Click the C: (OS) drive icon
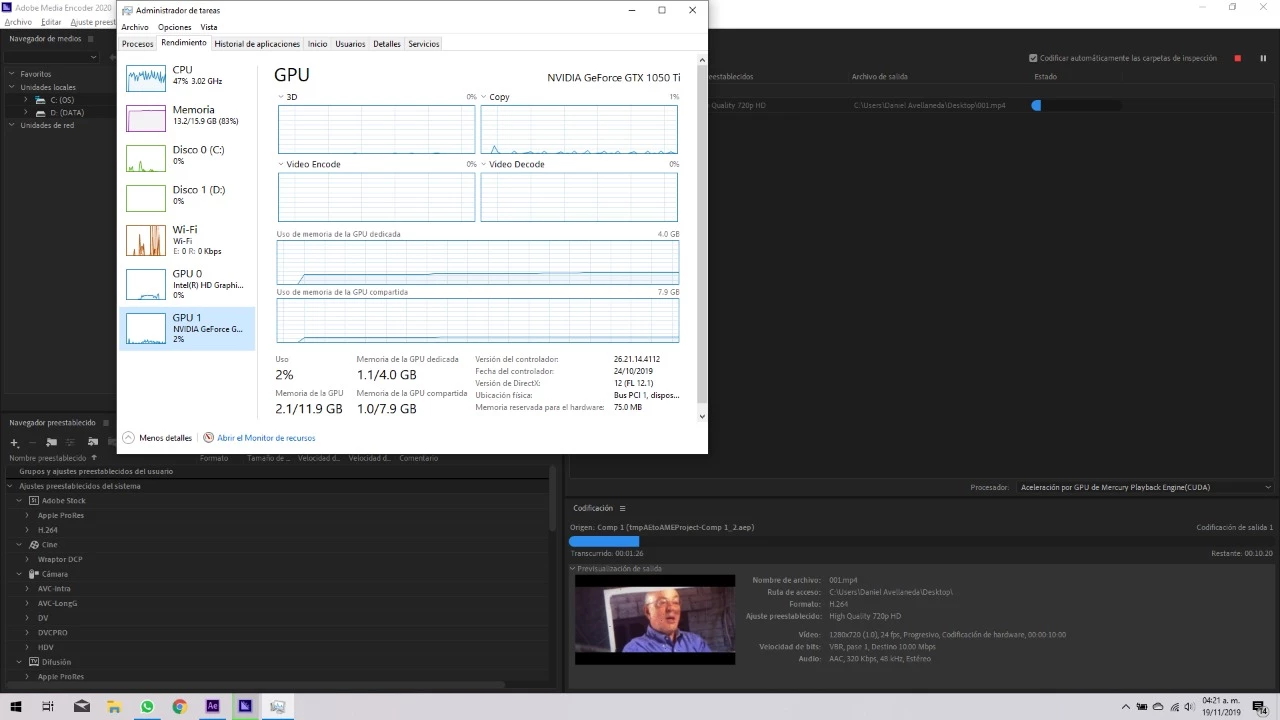Image resolution: width=1280 pixels, height=720 pixels. coord(41,100)
